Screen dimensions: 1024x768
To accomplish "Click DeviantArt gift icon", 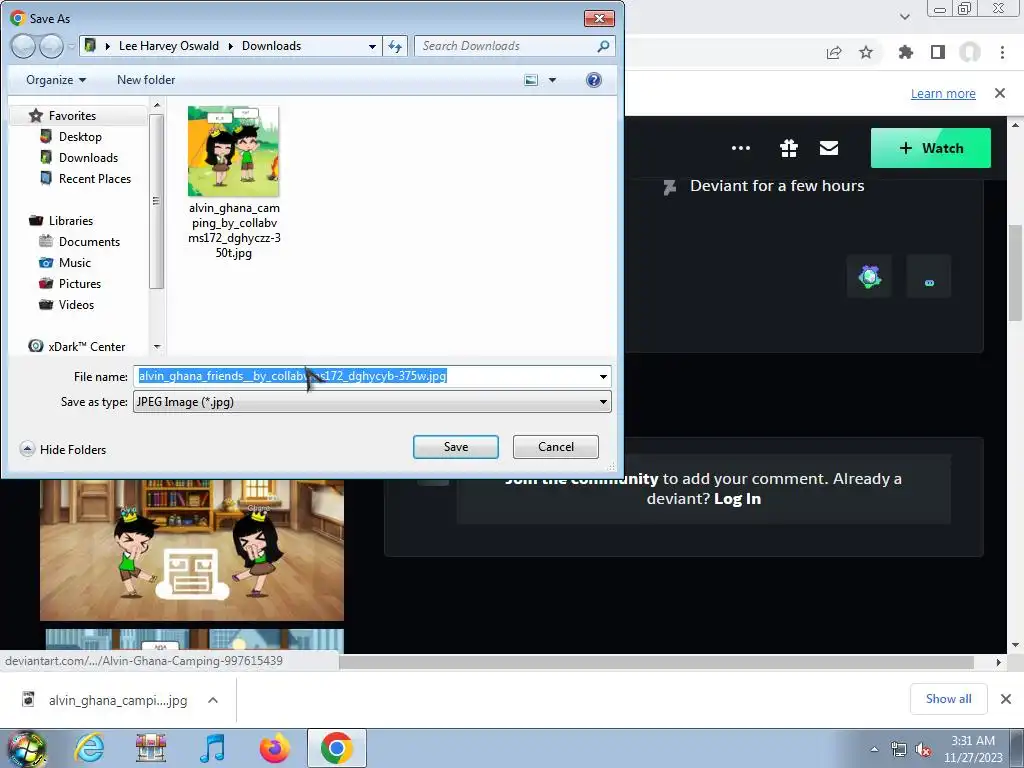I will (789, 148).
